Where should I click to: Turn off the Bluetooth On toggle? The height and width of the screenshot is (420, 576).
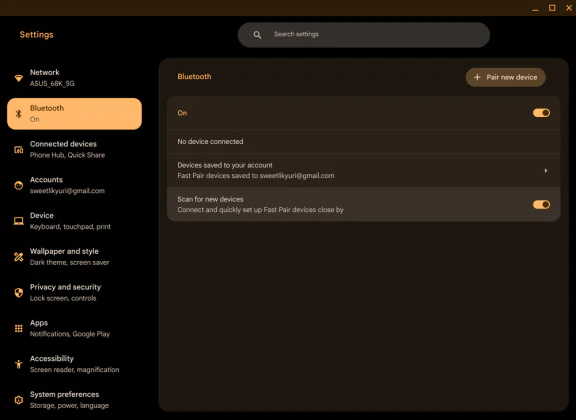click(x=541, y=113)
